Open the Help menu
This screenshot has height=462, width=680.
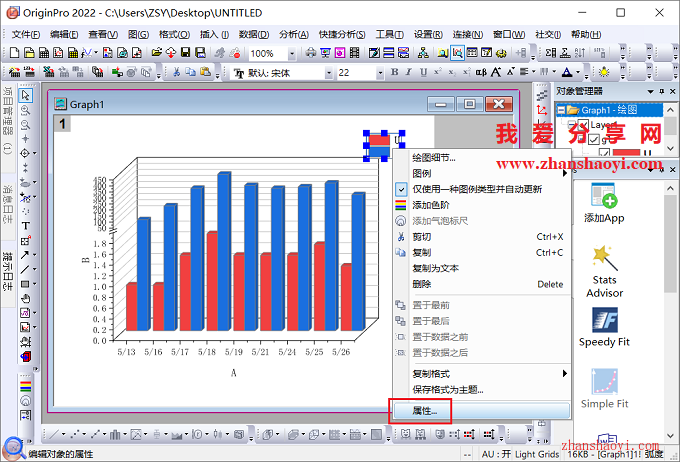point(586,34)
